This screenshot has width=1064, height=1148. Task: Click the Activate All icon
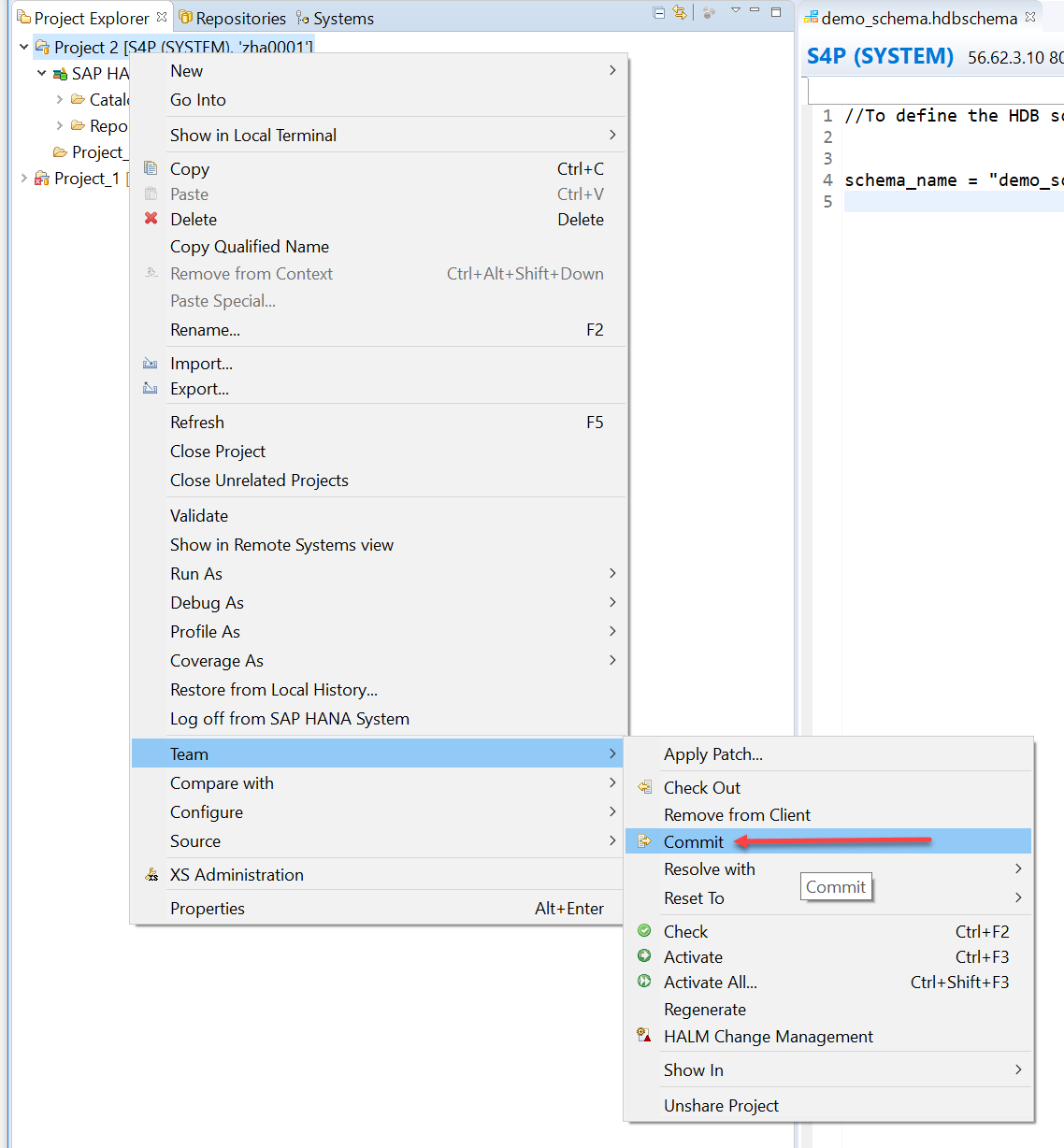(644, 982)
